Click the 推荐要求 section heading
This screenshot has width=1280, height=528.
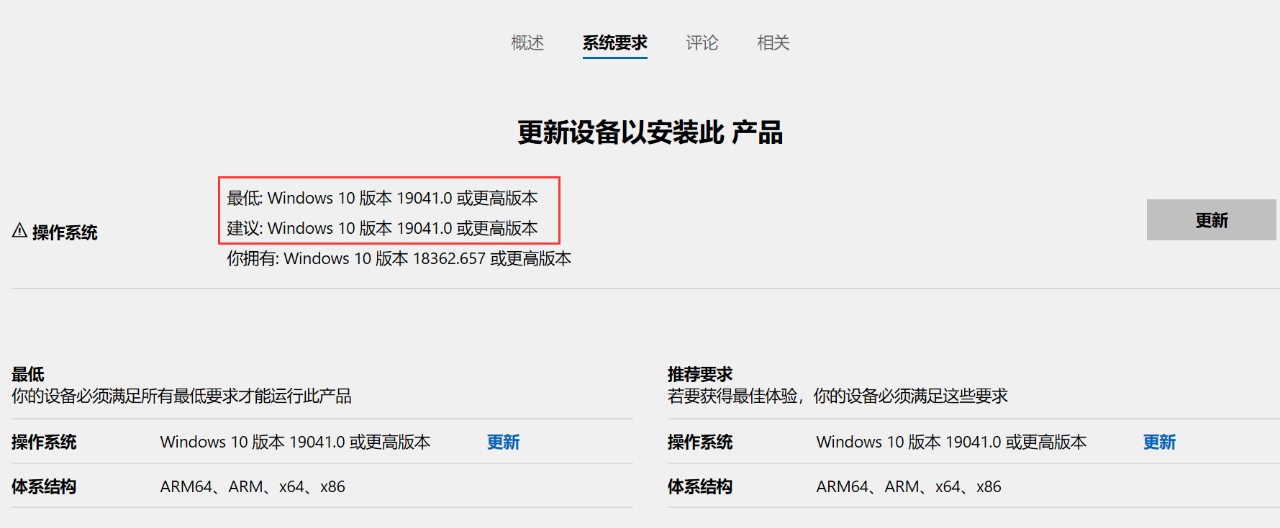click(x=700, y=375)
